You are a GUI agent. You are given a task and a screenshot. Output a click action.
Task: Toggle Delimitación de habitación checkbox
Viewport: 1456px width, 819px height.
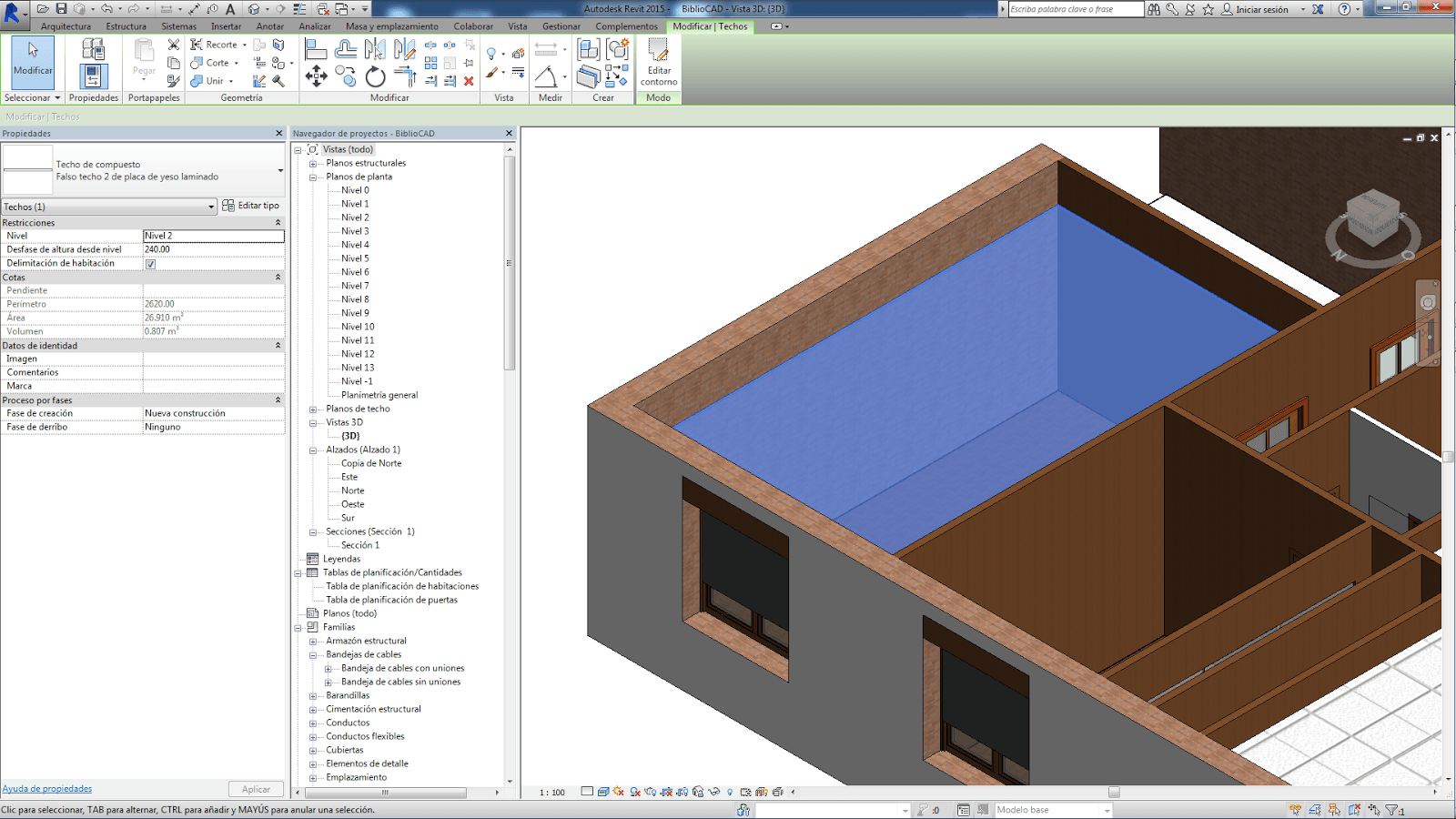[151, 264]
